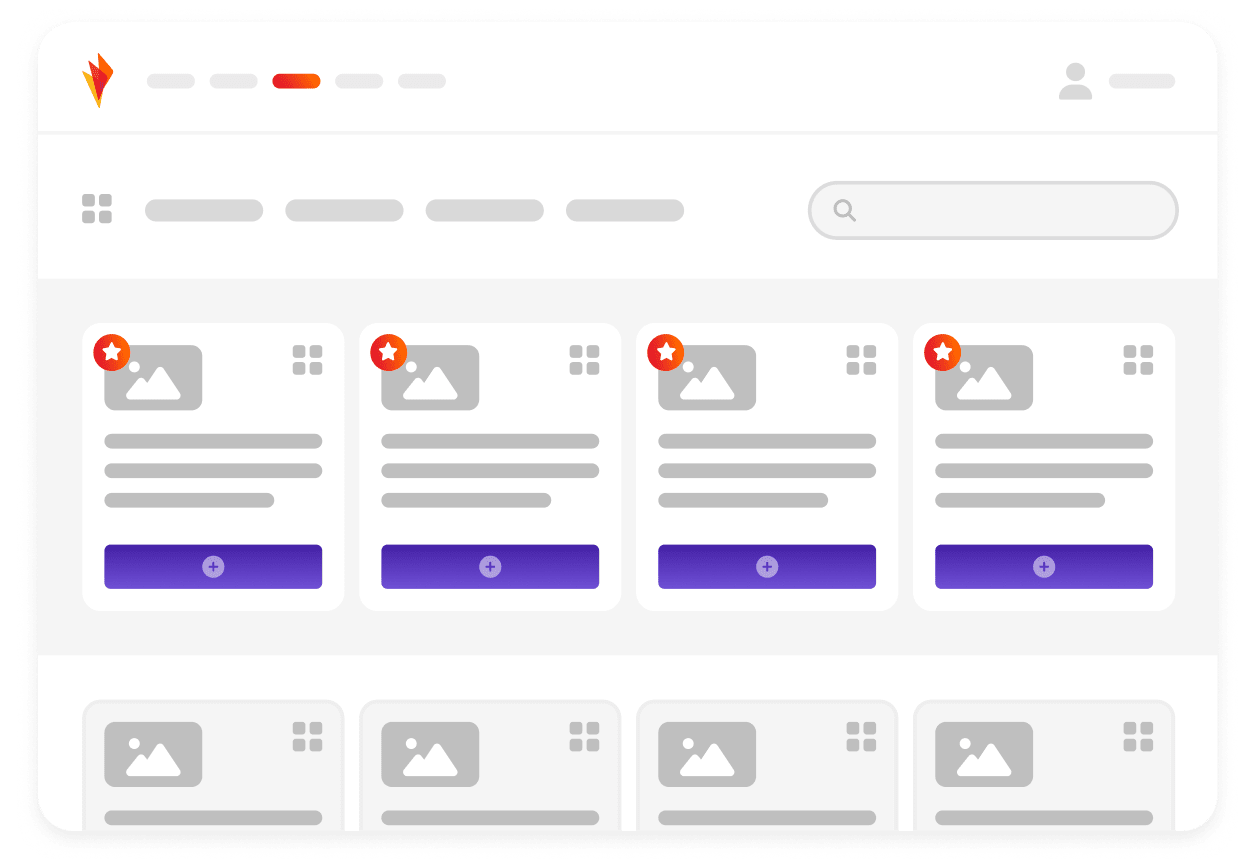
Task: Click the grid view icon beside filter pills
Action: [x=97, y=209]
